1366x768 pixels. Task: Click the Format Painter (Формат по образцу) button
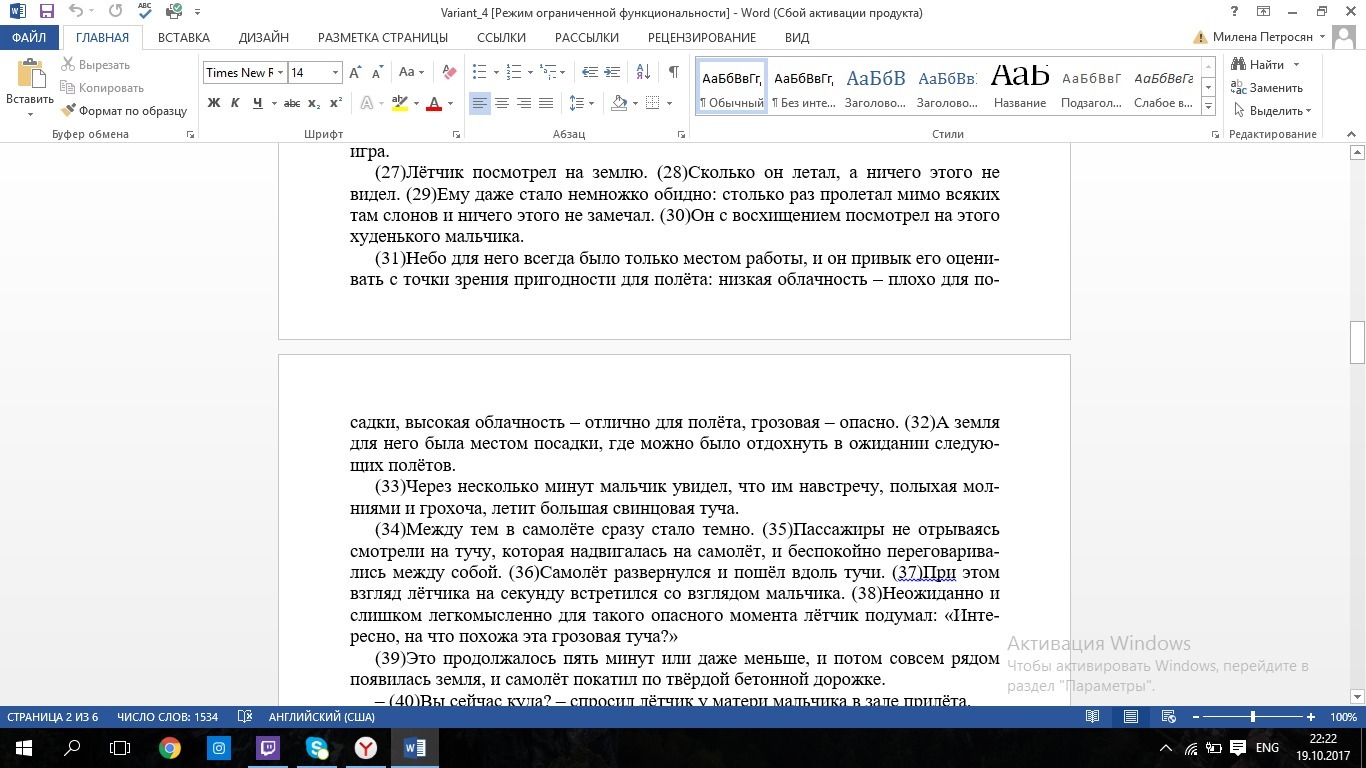point(124,111)
